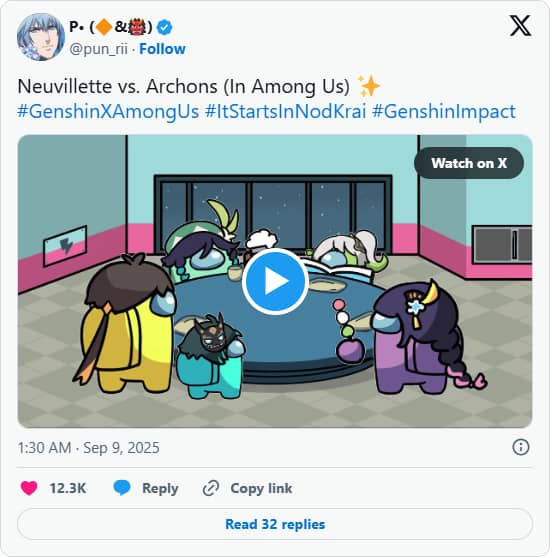Viewport: 552px width, 558px height.
Task: Click the copy link chain icon
Action: point(210,488)
